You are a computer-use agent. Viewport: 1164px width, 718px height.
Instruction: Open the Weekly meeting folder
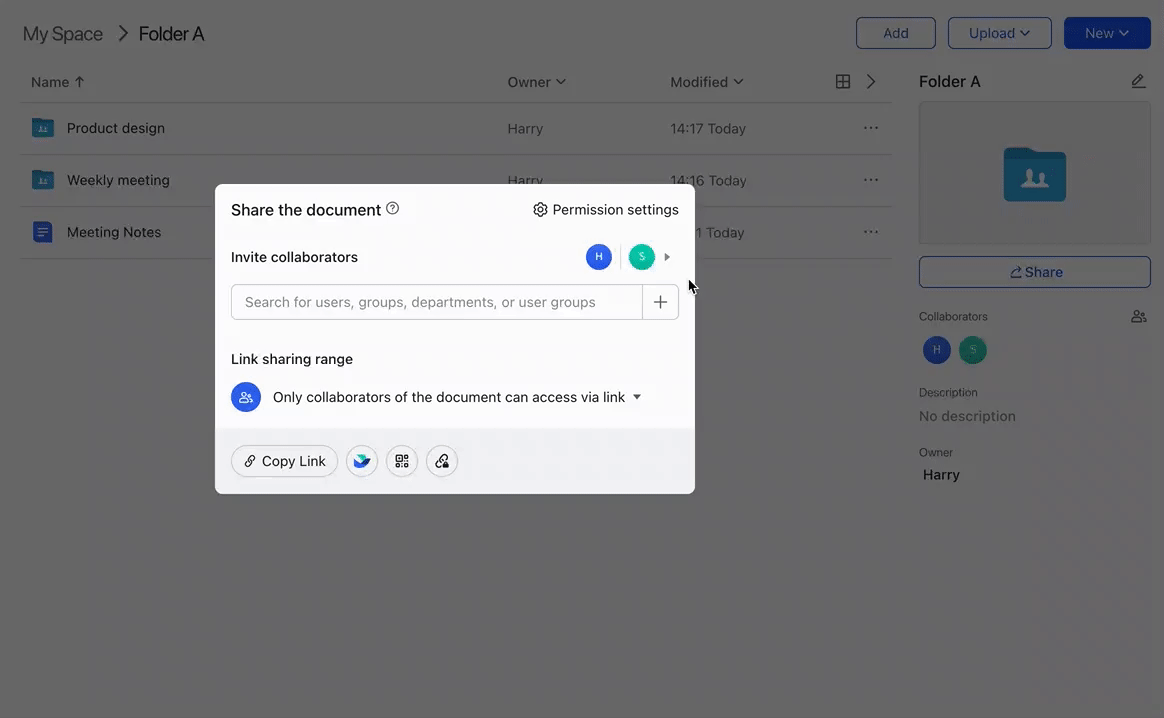tap(118, 180)
